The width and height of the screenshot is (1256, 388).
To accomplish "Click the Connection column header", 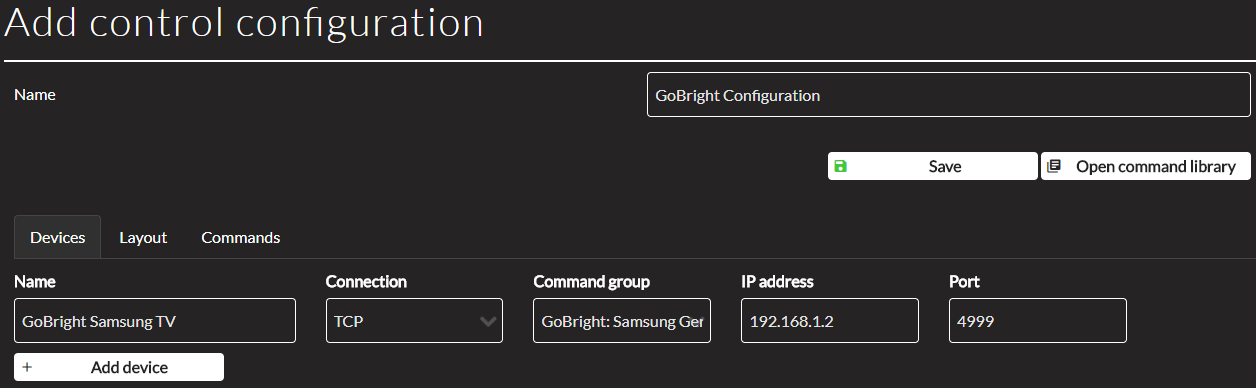I will tap(366, 282).
